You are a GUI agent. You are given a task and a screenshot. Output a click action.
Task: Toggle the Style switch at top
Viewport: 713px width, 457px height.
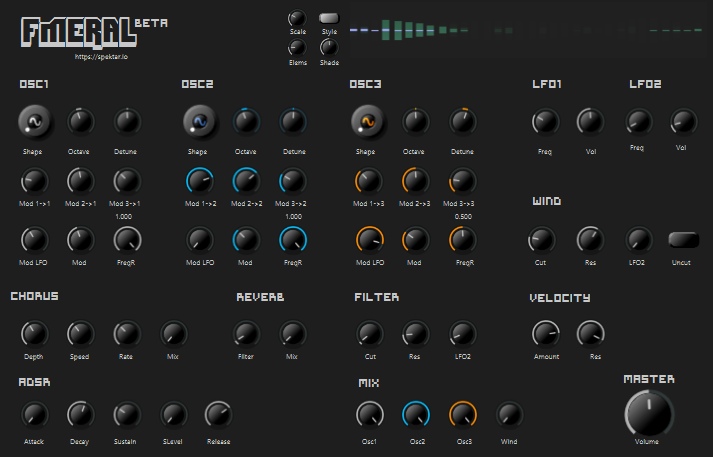click(329, 18)
